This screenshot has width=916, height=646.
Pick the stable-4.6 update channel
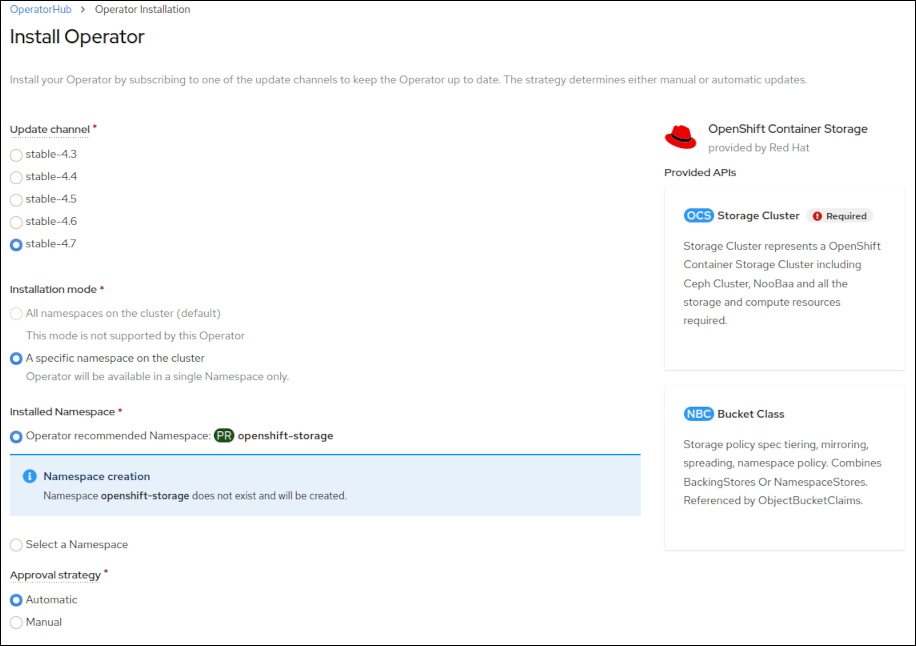pyautogui.click(x=16, y=222)
